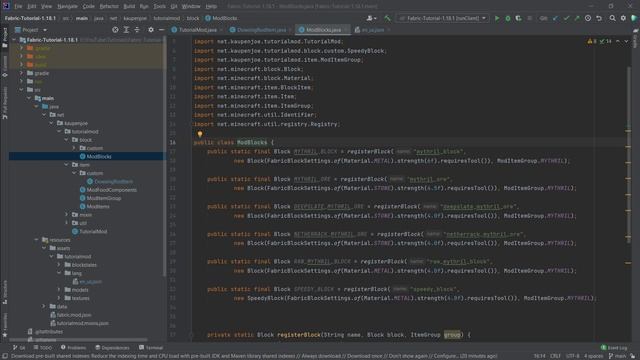This screenshot has height=360, width=640.
Task: Update project from Git (blue arrow)
Action: pos(555,18)
